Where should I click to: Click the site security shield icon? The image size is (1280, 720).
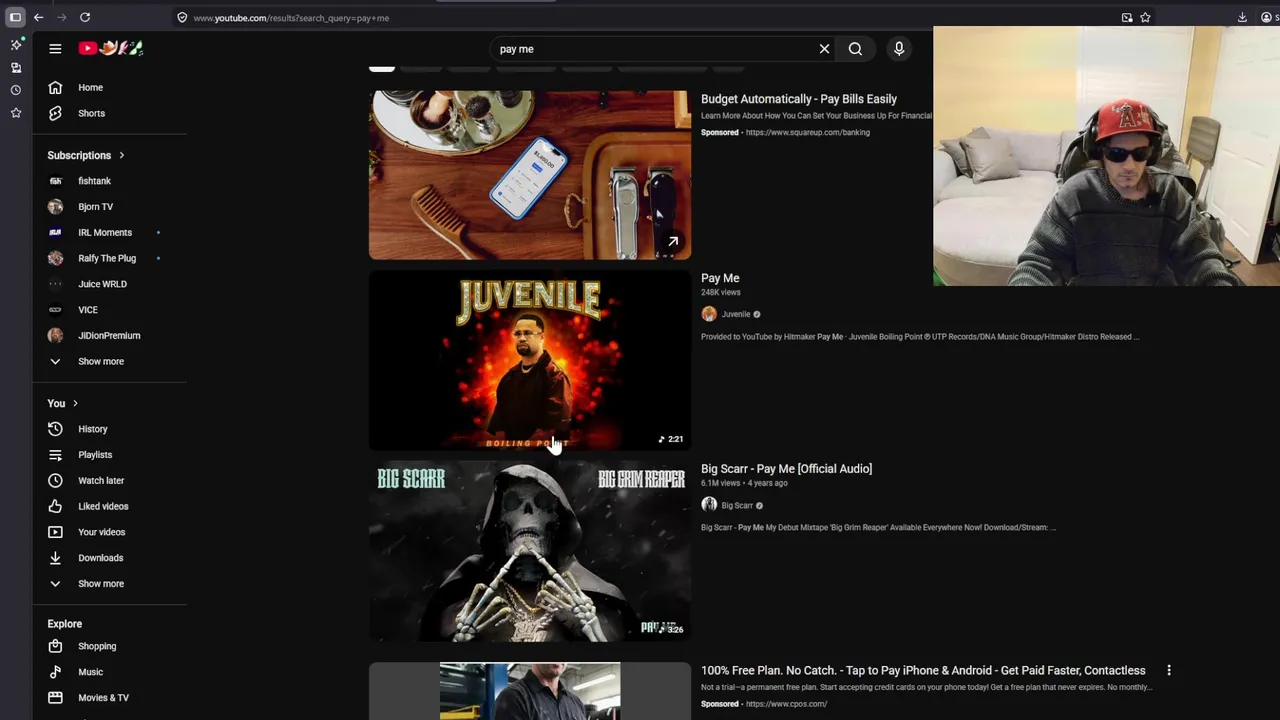coord(182,17)
